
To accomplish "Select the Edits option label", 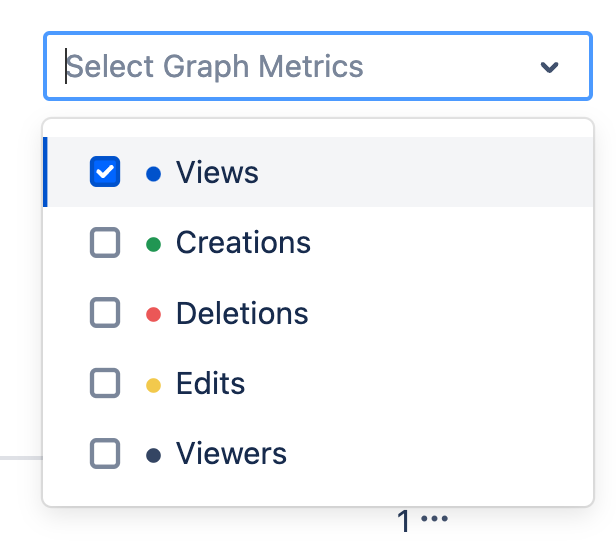I will point(210,383).
